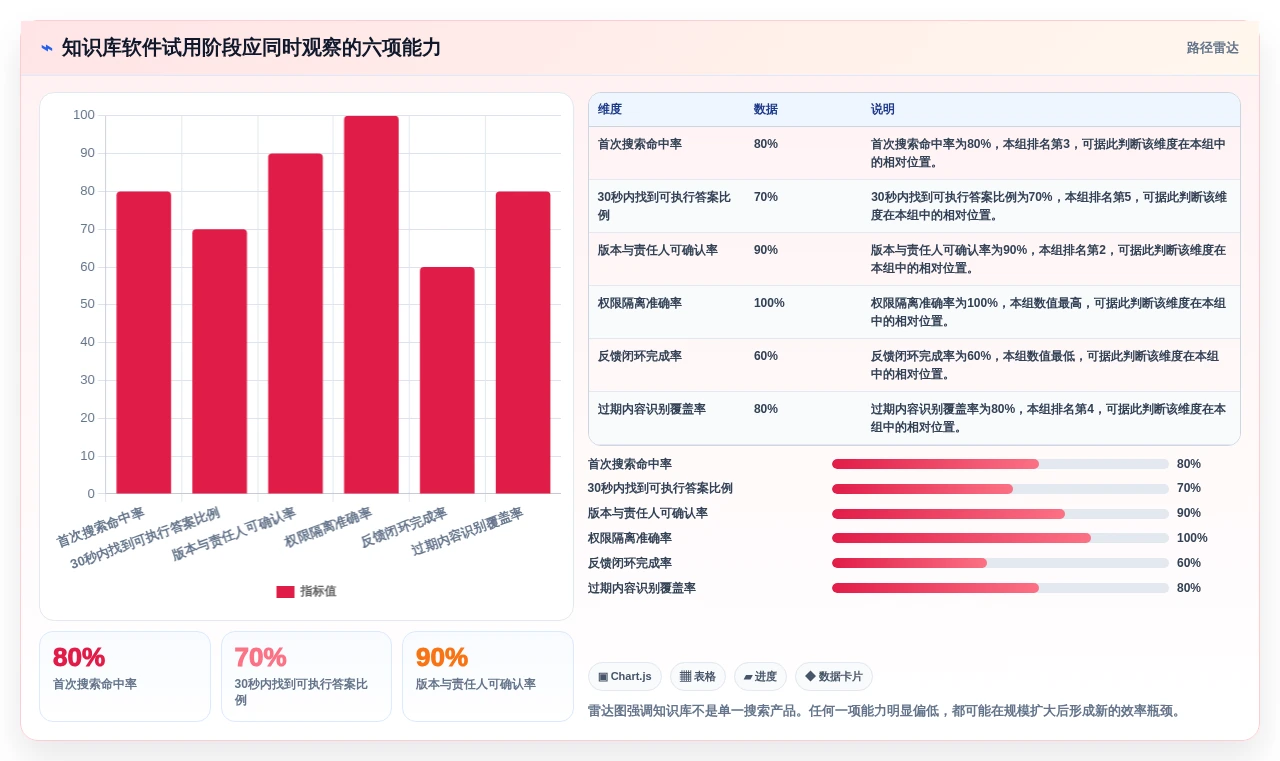Open the 70% data card
This screenshot has width=1280, height=761.
coord(306,676)
